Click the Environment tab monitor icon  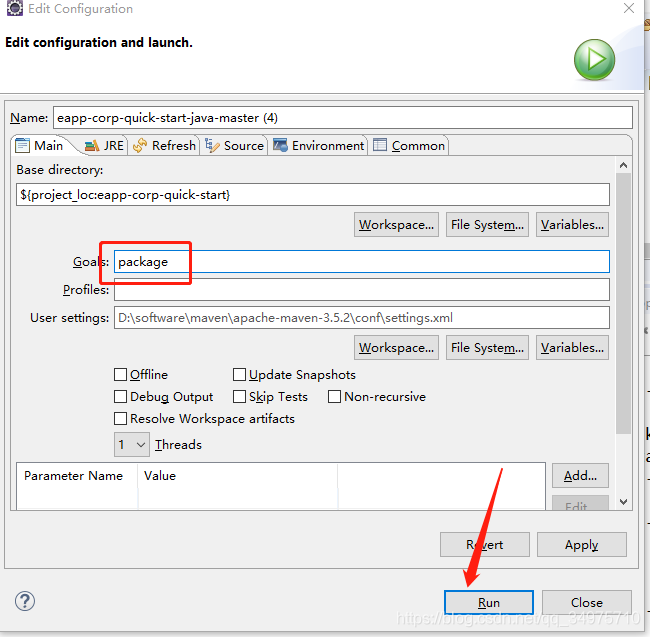[280, 145]
